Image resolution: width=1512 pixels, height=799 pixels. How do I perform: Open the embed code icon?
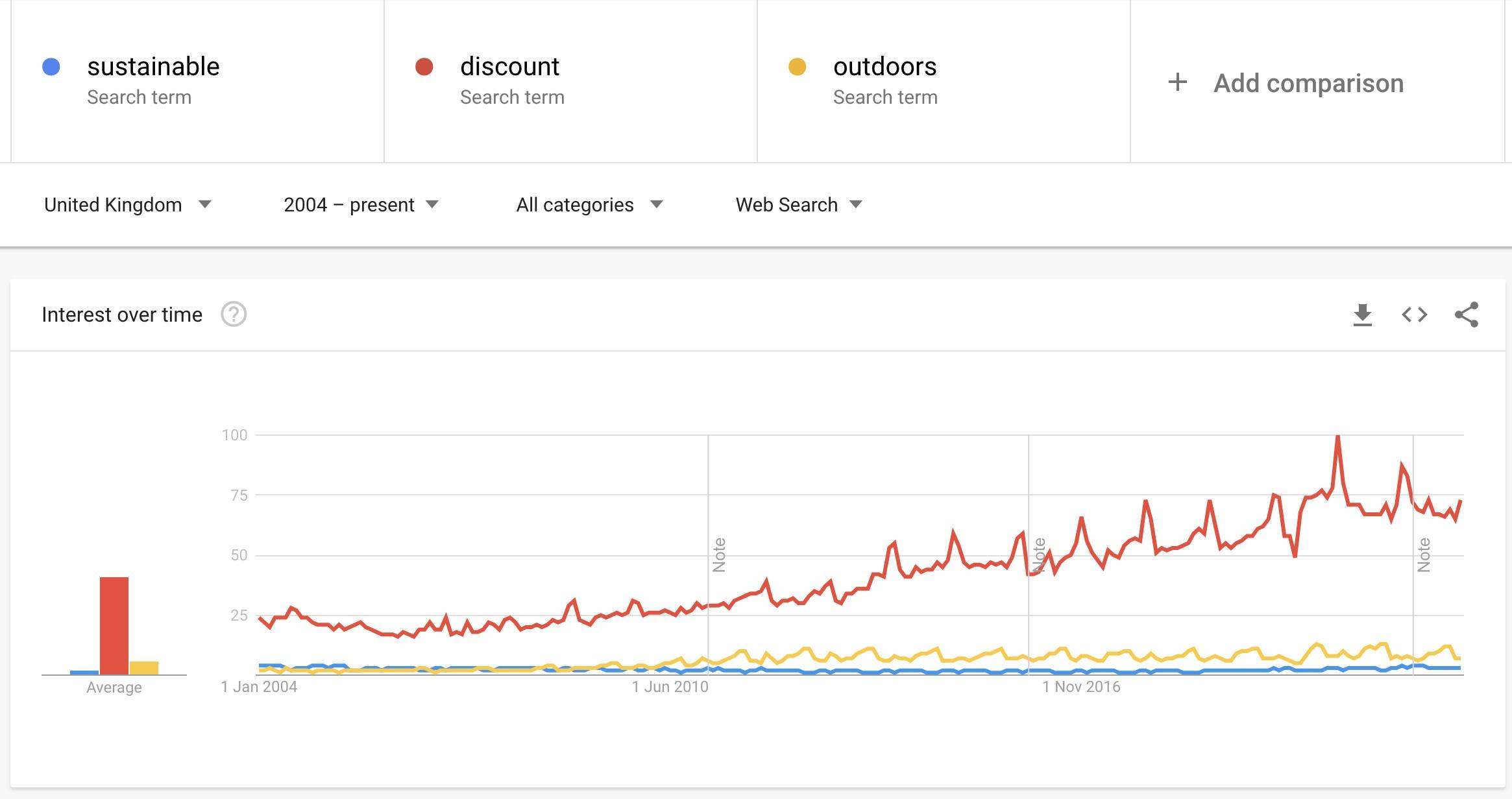pos(1414,315)
